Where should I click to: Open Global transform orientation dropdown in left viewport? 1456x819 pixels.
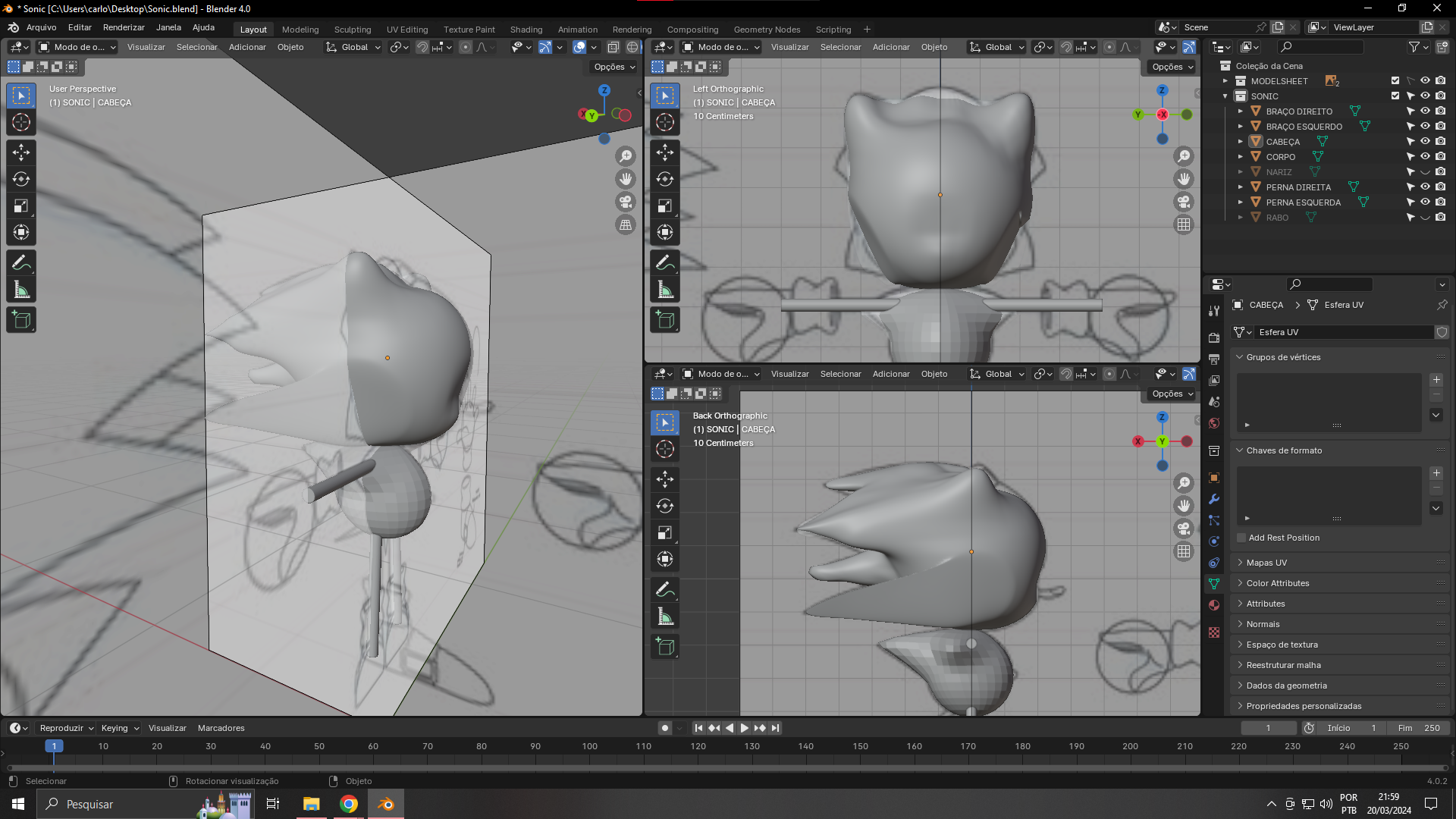pos(354,47)
